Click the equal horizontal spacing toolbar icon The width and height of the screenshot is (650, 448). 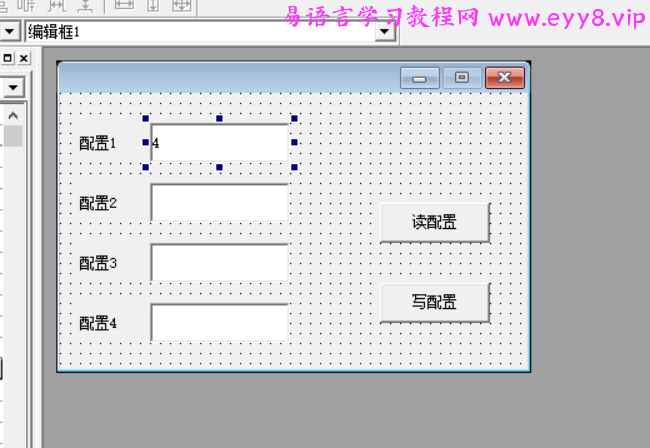57,6
